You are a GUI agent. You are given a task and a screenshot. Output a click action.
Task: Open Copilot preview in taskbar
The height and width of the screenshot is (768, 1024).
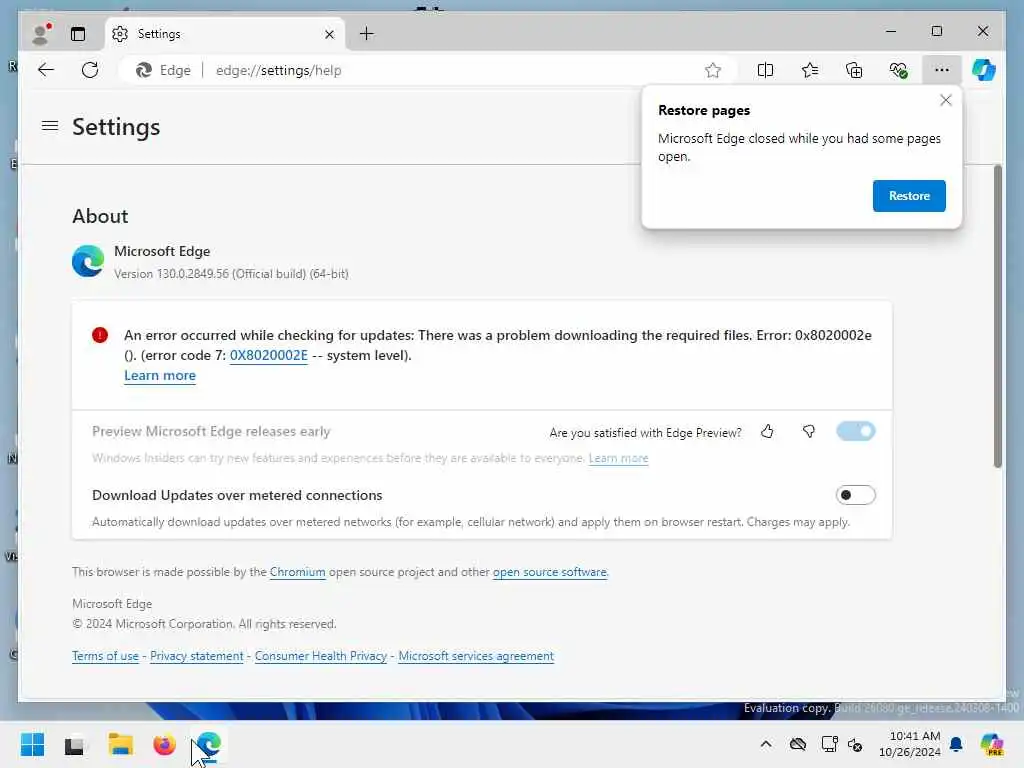pos(991,744)
